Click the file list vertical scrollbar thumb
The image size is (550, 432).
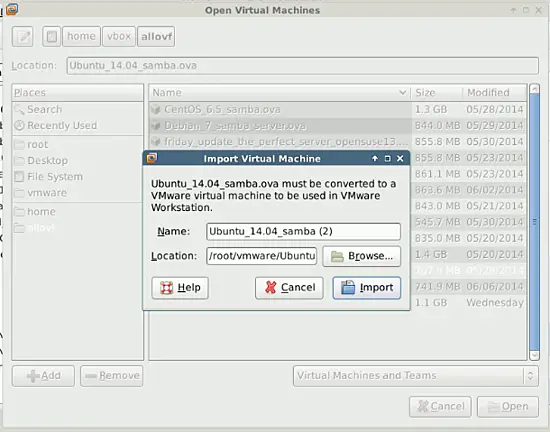pos(534,222)
